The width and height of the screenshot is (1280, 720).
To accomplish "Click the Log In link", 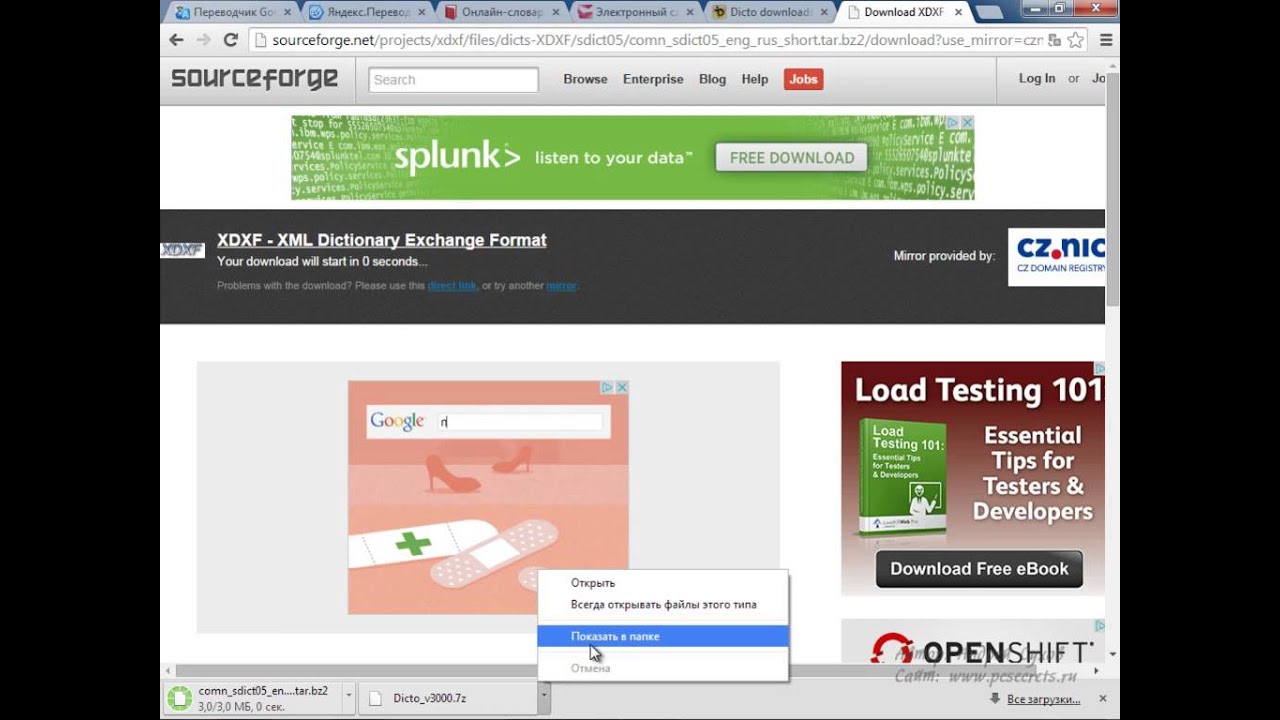I will [x=1036, y=78].
